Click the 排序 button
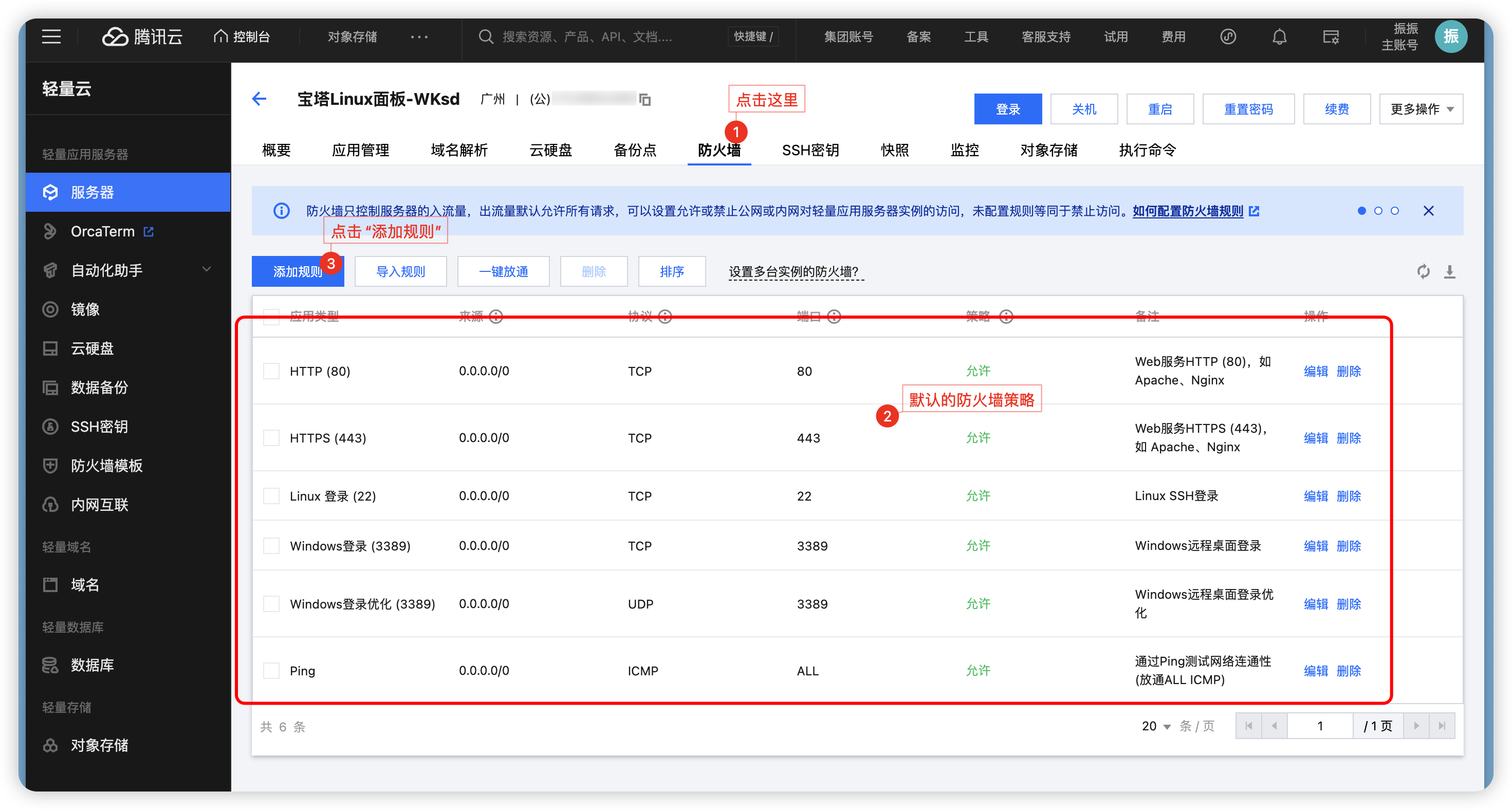The width and height of the screenshot is (1512, 810). (672, 271)
